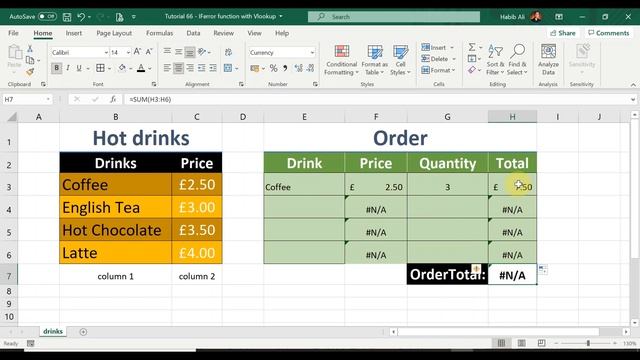Open the font name dropdown
Viewport: 640px width, 360px height.
click(x=106, y=53)
